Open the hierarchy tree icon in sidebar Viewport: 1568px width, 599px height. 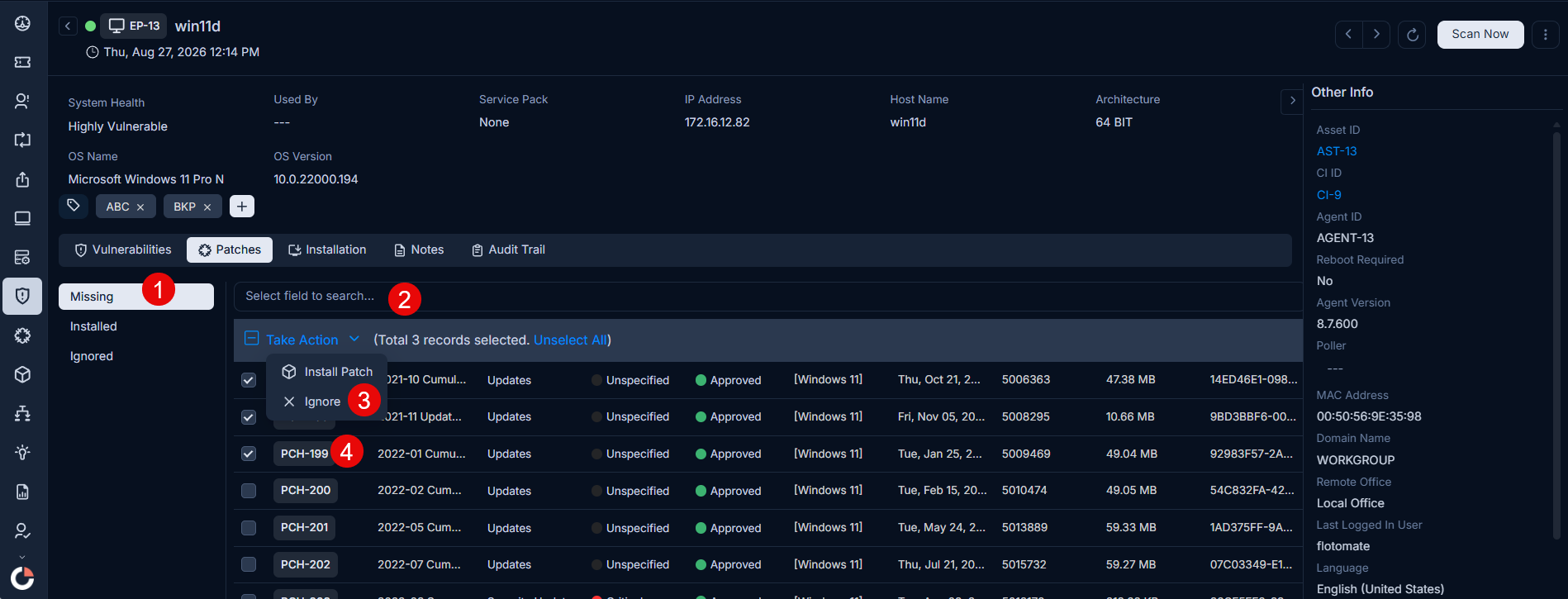pos(22,413)
